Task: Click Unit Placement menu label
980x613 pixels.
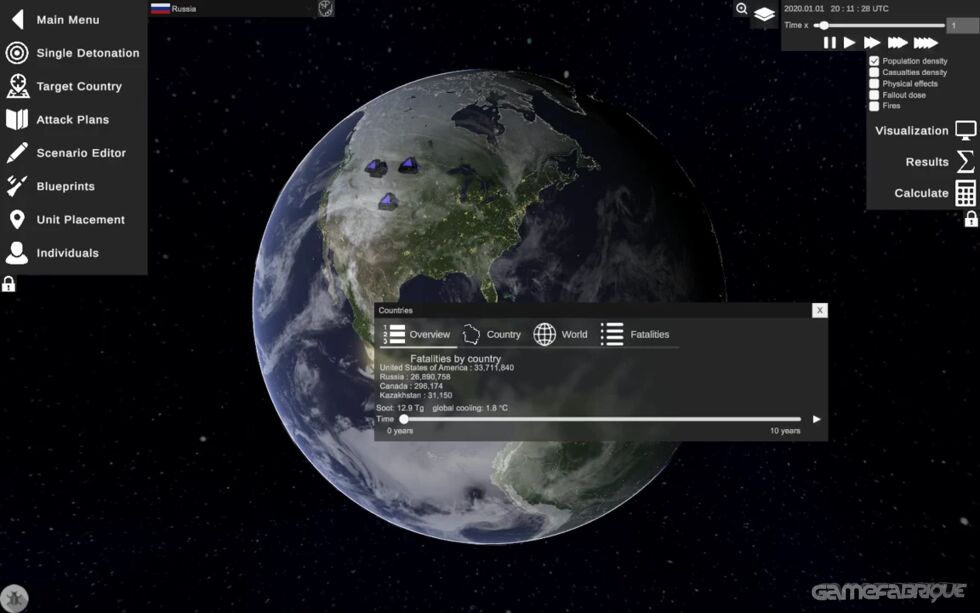Action: click(81, 219)
